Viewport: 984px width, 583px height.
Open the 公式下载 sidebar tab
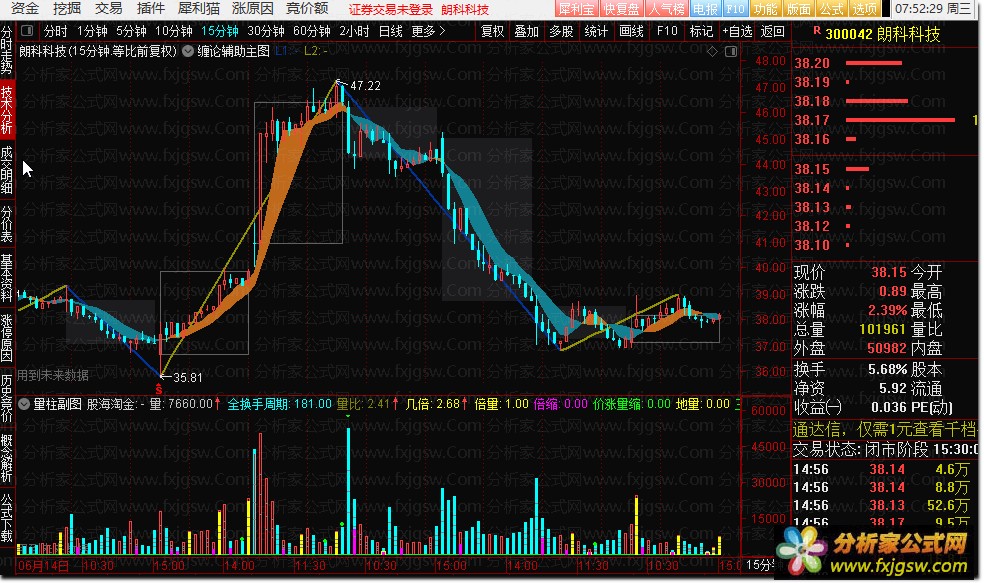(x=7, y=518)
